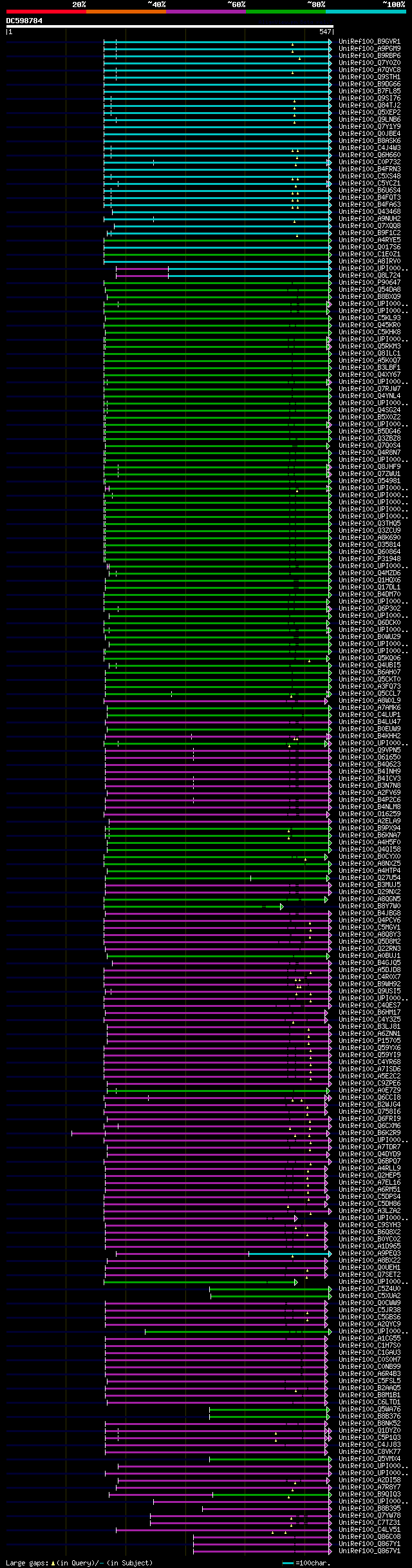The image size is (412, 1568).
Task: Click the UniRef100_Q1DYZ0 label
Action: point(370,1431)
